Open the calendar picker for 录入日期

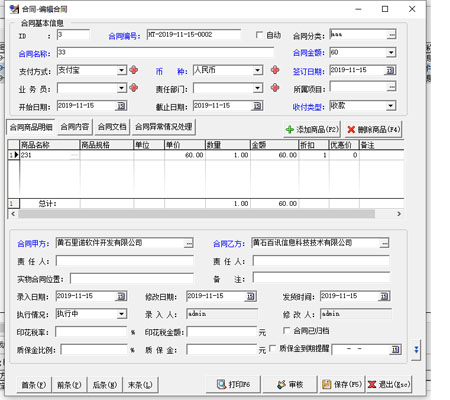coord(121,296)
